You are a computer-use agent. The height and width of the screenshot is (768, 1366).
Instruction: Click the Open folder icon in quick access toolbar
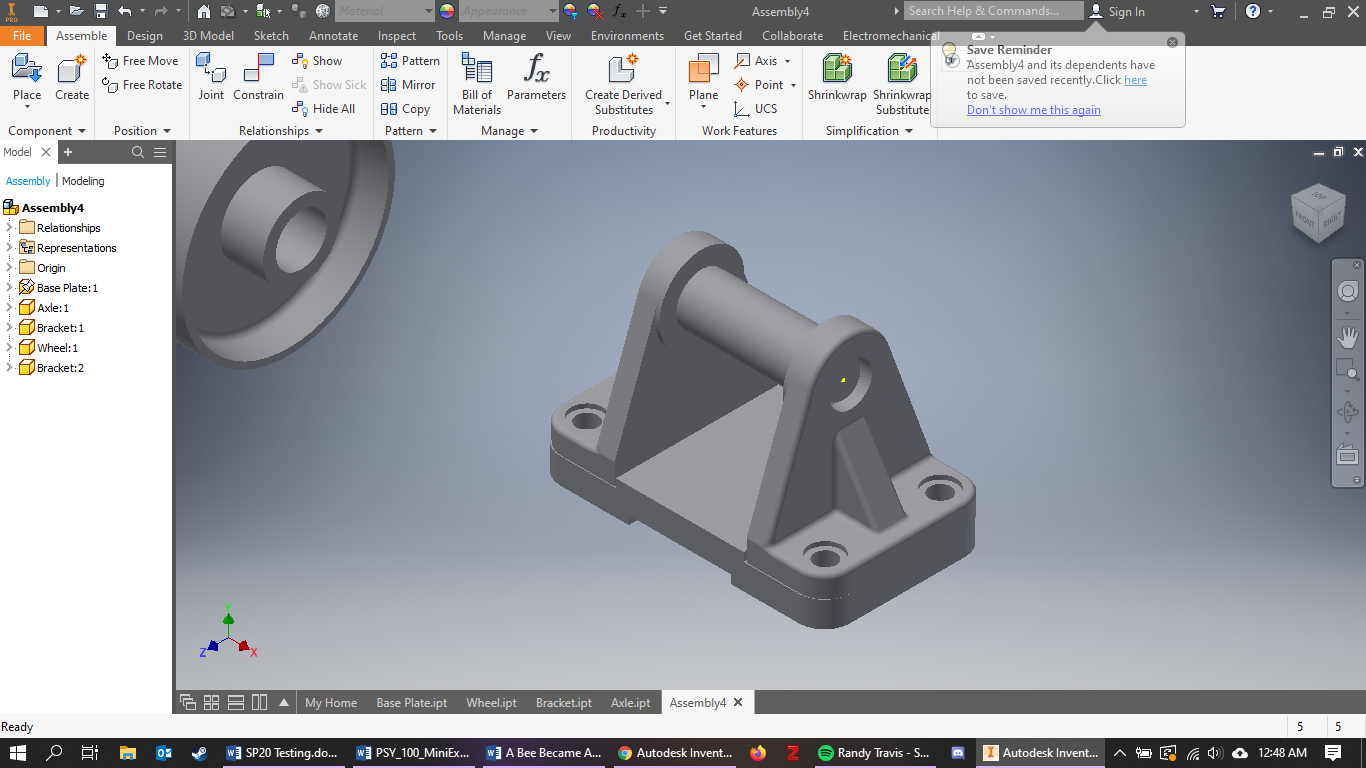point(78,11)
